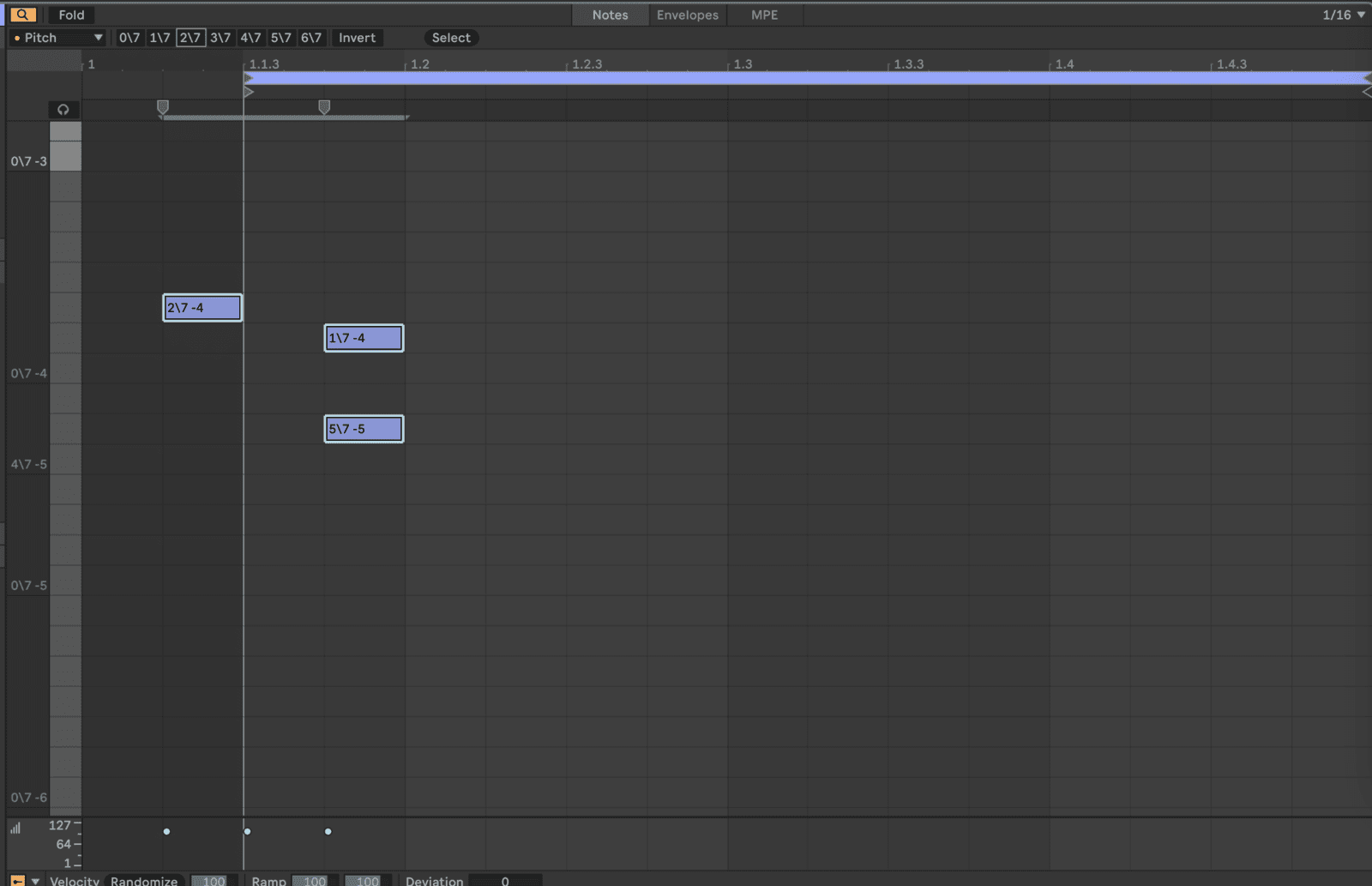Toggle the headphone preview icon
The height and width of the screenshot is (886, 1372).
click(x=63, y=109)
